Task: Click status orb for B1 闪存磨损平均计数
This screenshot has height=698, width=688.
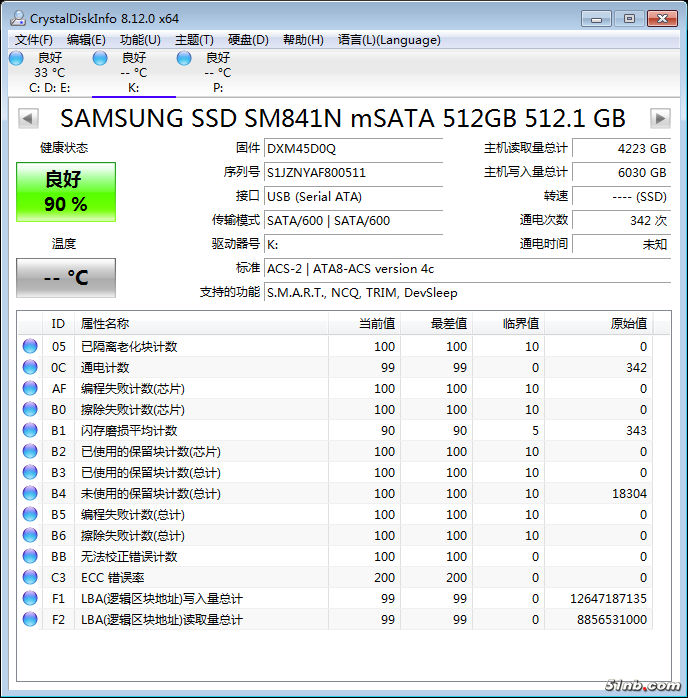Action: pos(30,430)
